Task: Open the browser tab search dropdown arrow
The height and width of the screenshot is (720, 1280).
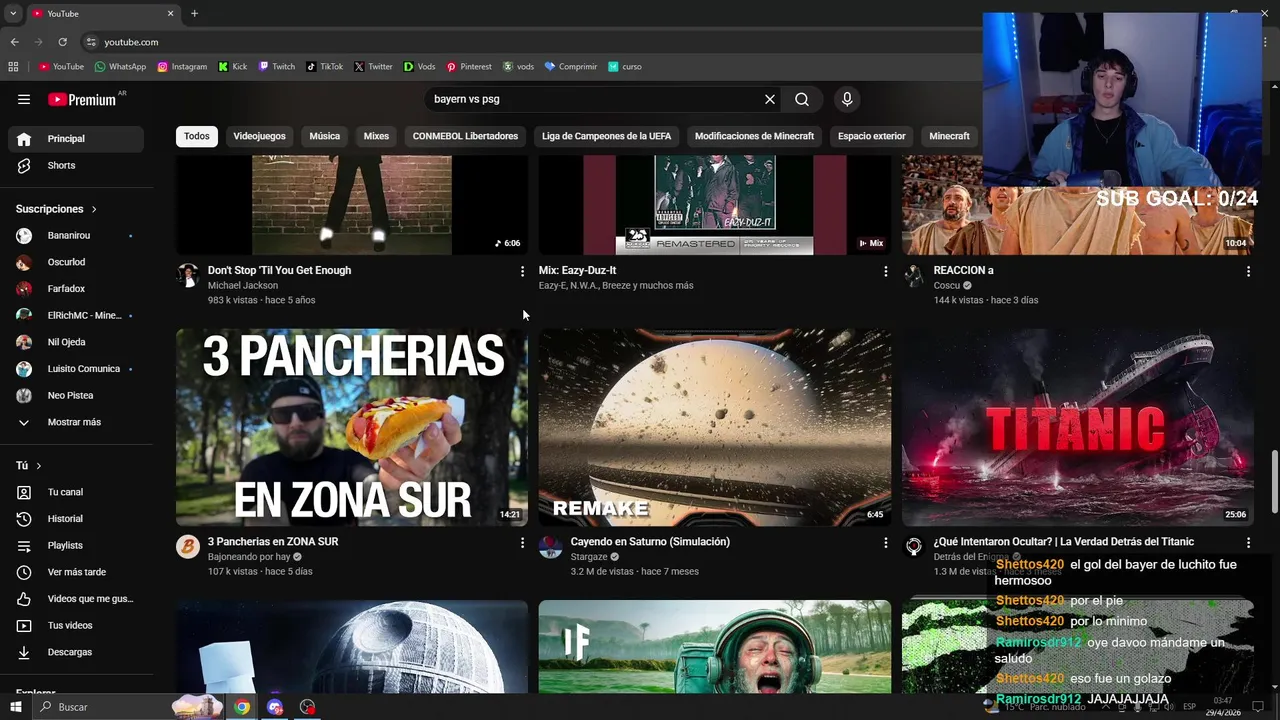Action: coord(13,14)
